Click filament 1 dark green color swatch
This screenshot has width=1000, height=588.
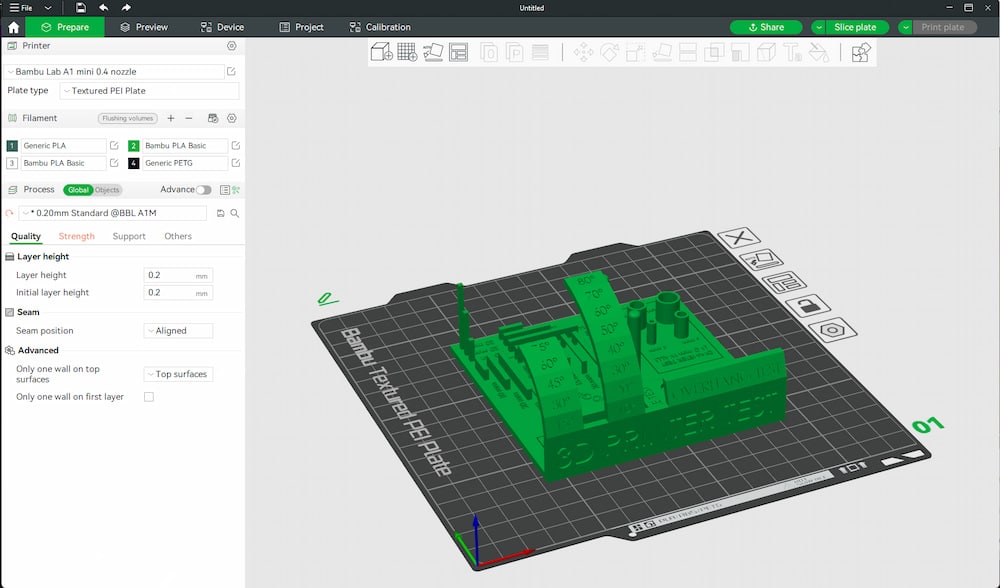click(12, 145)
